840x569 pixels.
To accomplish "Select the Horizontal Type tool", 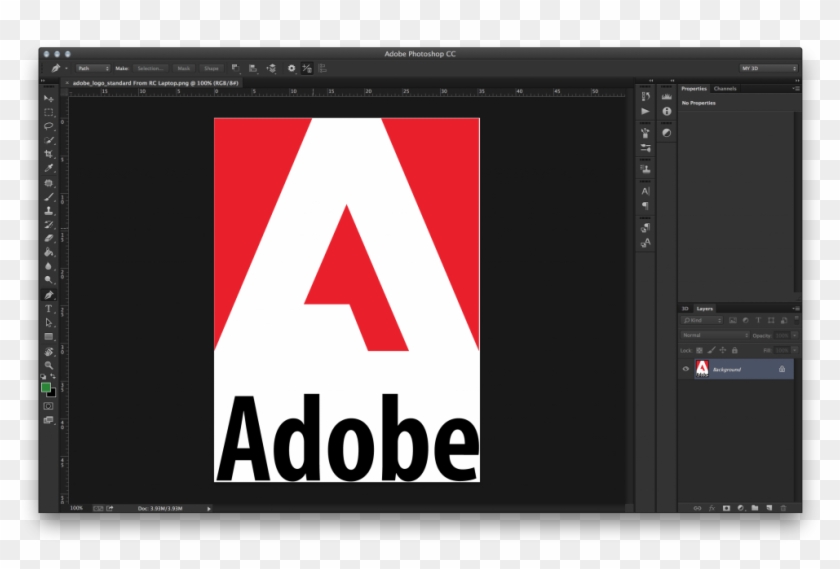I will pos(49,309).
